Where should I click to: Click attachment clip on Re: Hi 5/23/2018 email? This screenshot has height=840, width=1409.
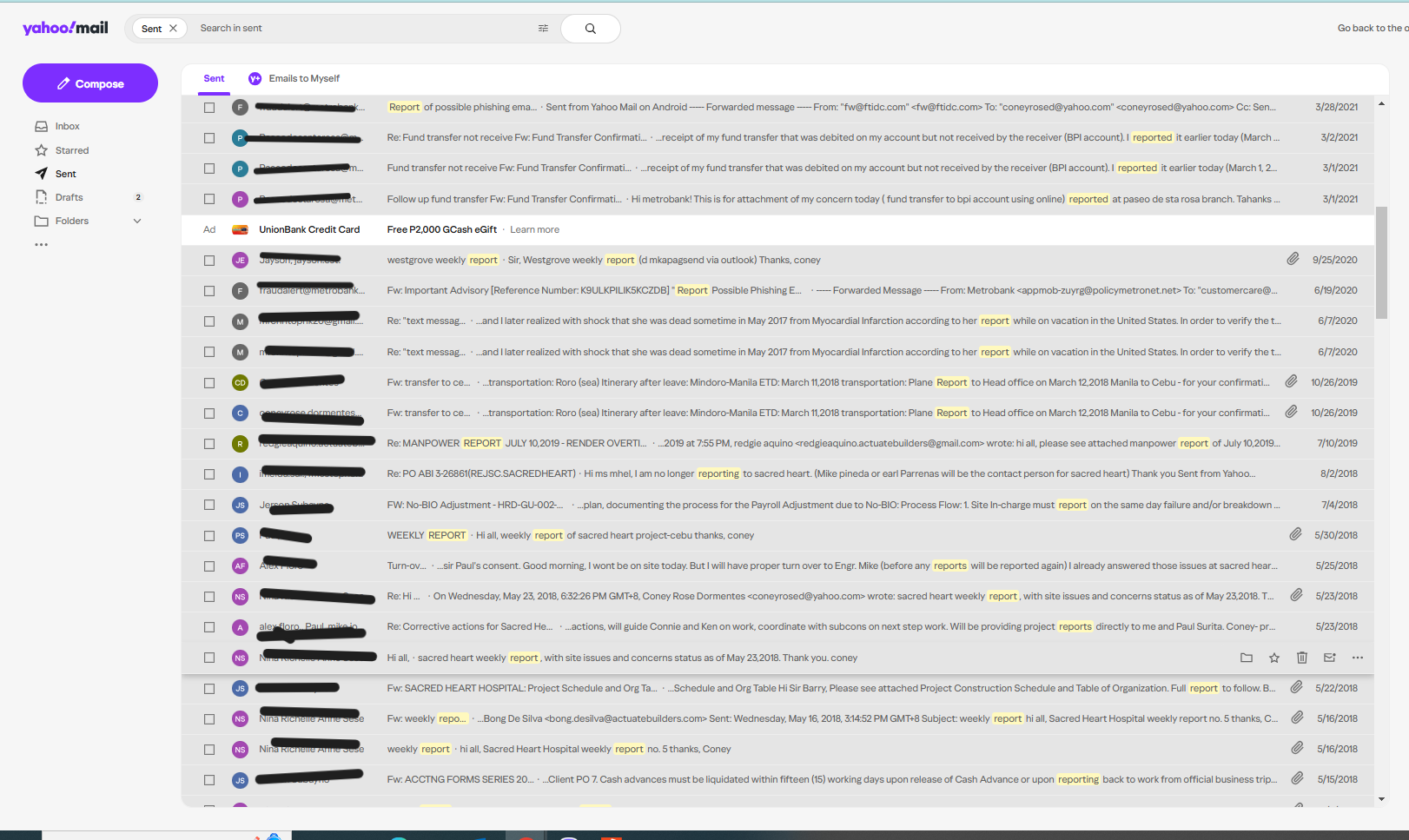(1296, 595)
